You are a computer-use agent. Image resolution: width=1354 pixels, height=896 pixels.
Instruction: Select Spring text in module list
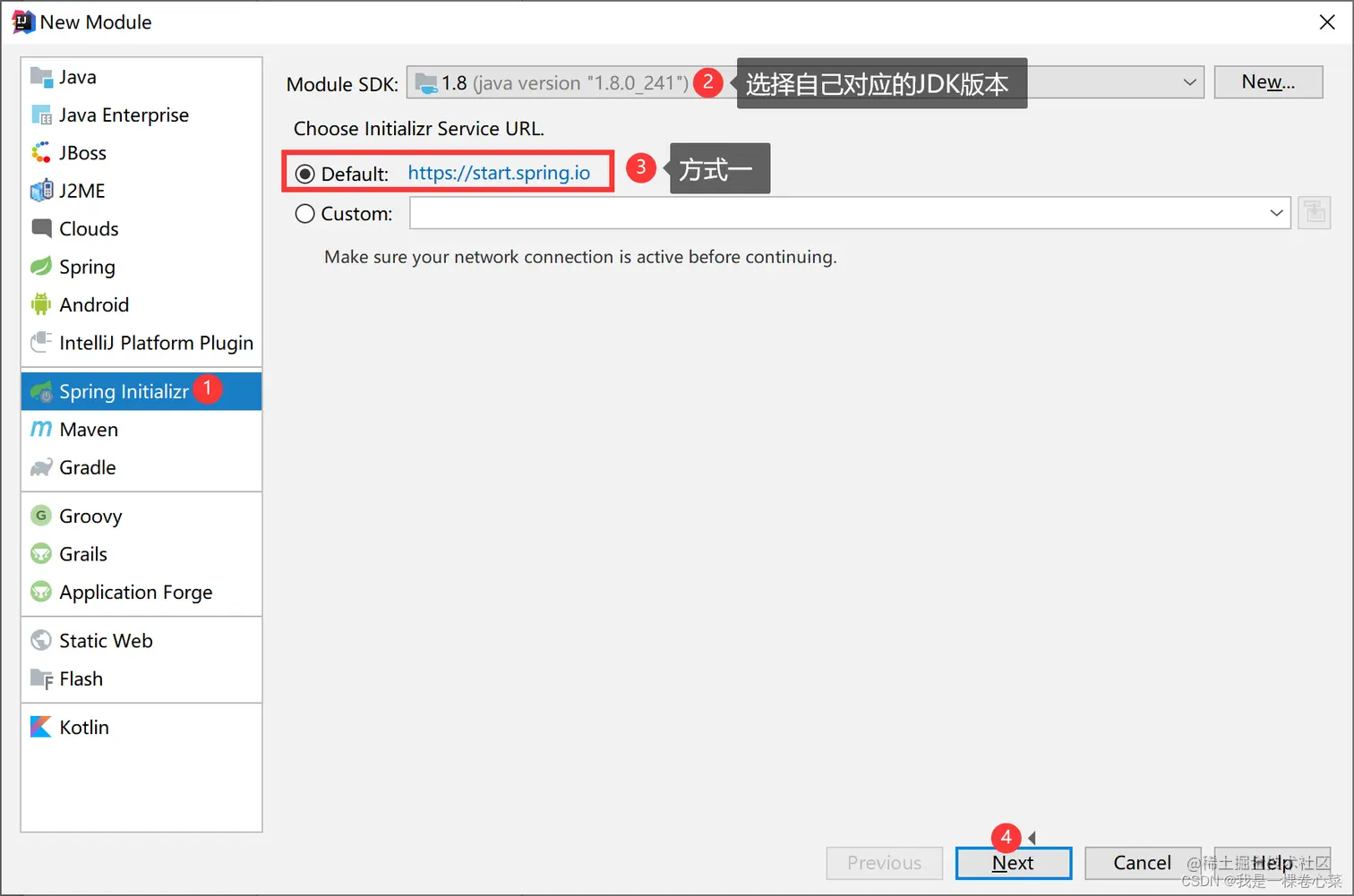[x=87, y=268]
